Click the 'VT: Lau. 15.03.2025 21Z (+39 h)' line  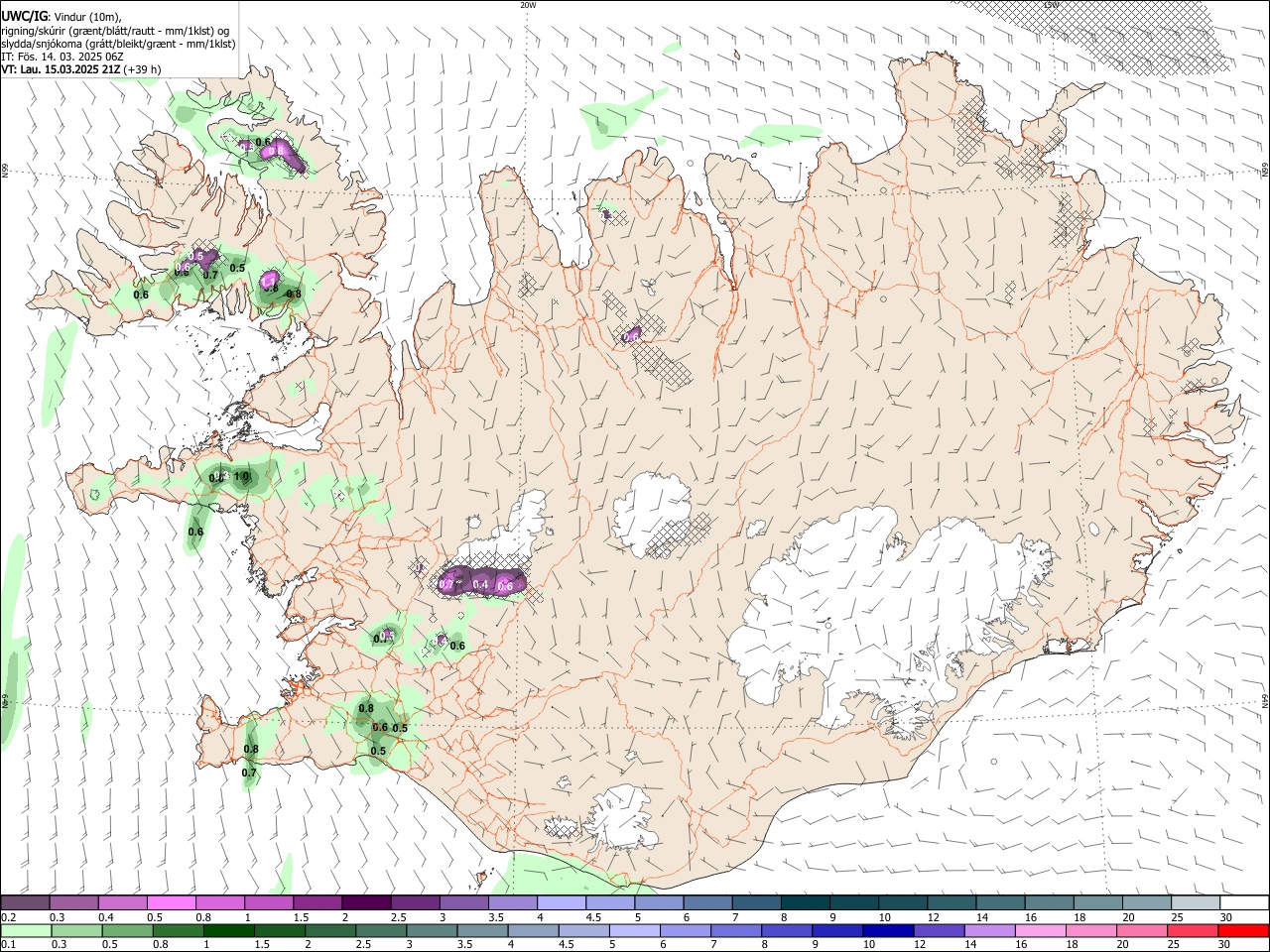80,69
